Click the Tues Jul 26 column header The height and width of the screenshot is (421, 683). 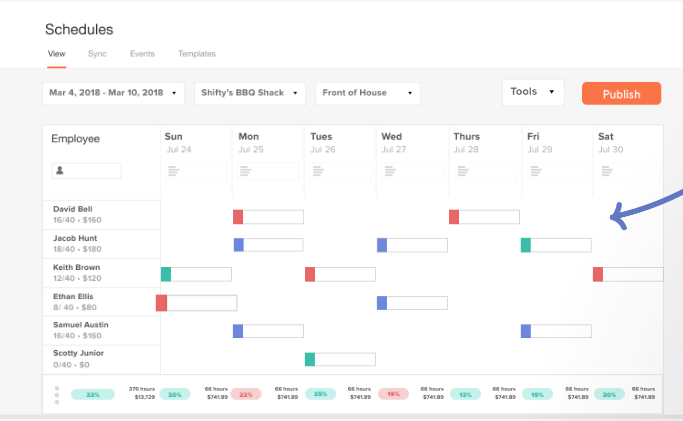tap(323, 143)
